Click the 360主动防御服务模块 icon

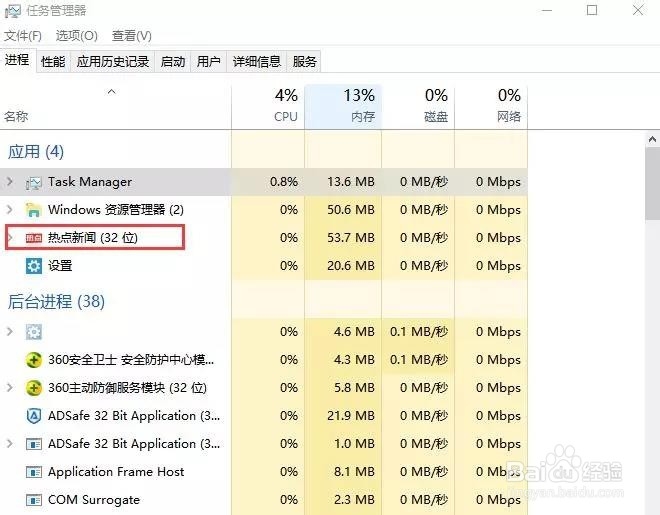click(34, 388)
